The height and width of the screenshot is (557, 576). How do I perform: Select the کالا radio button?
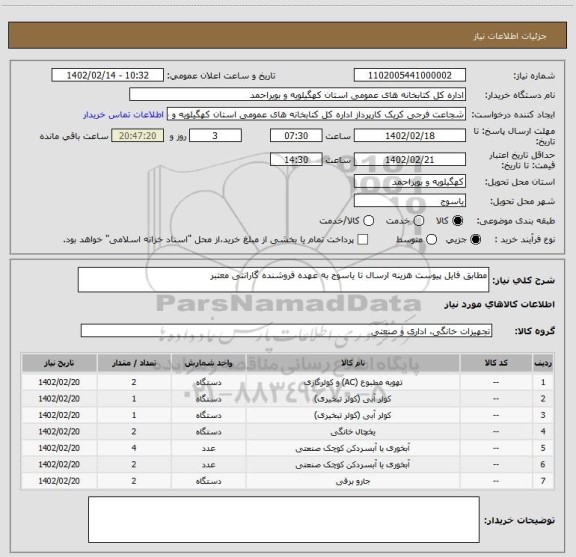458,221
